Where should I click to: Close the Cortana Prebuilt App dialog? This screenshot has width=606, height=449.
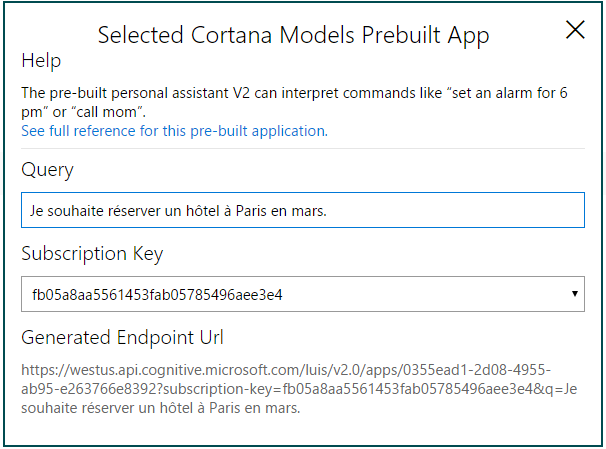tap(575, 30)
